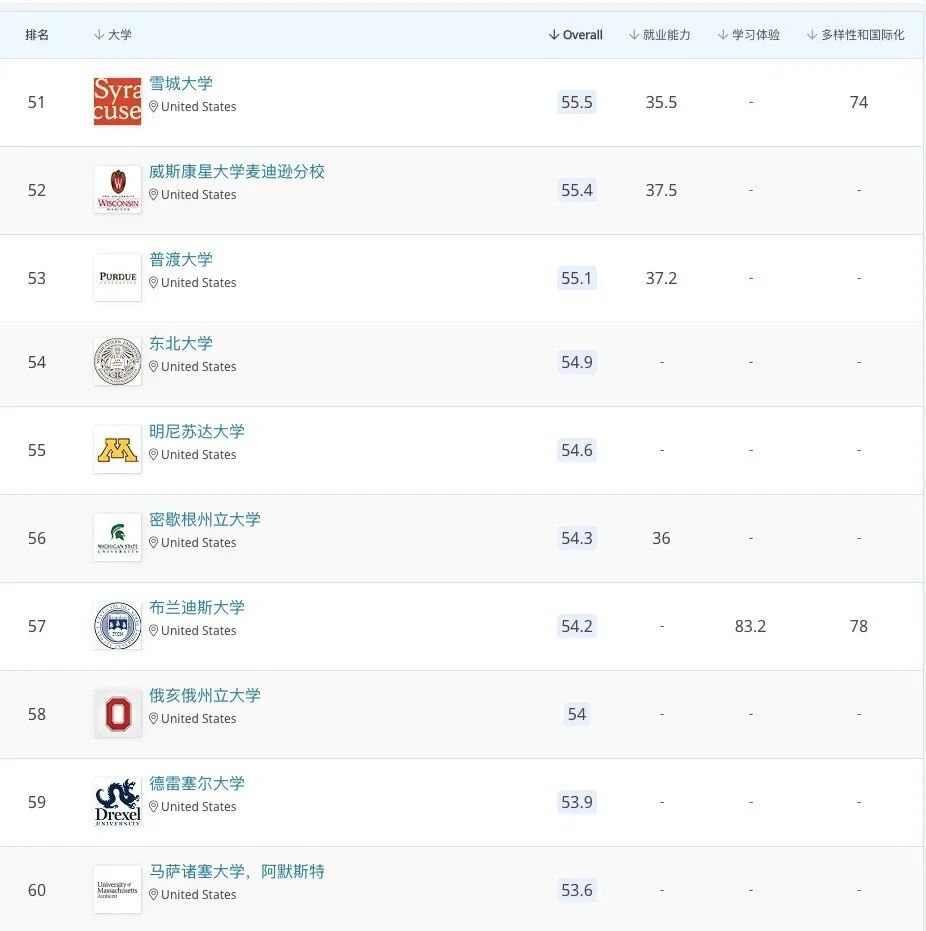Open the 马萨诸塞大学，阿默斯特 link
Image resolution: width=926 pixels, height=931 pixels.
[236, 872]
